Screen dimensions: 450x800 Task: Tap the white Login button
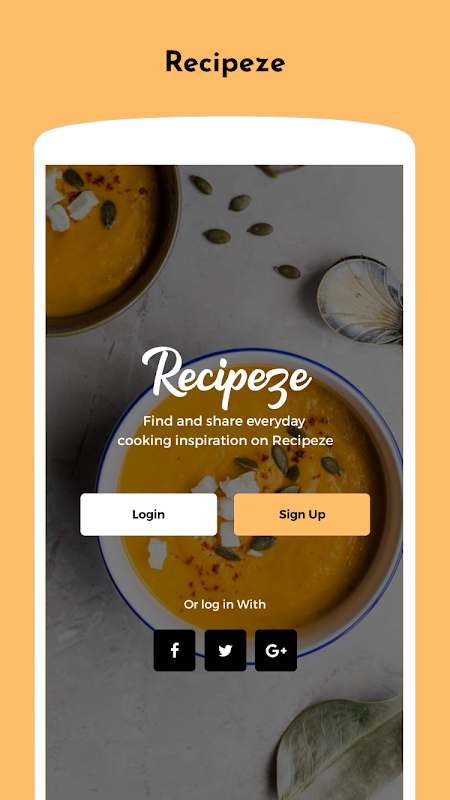pos(148,514)
